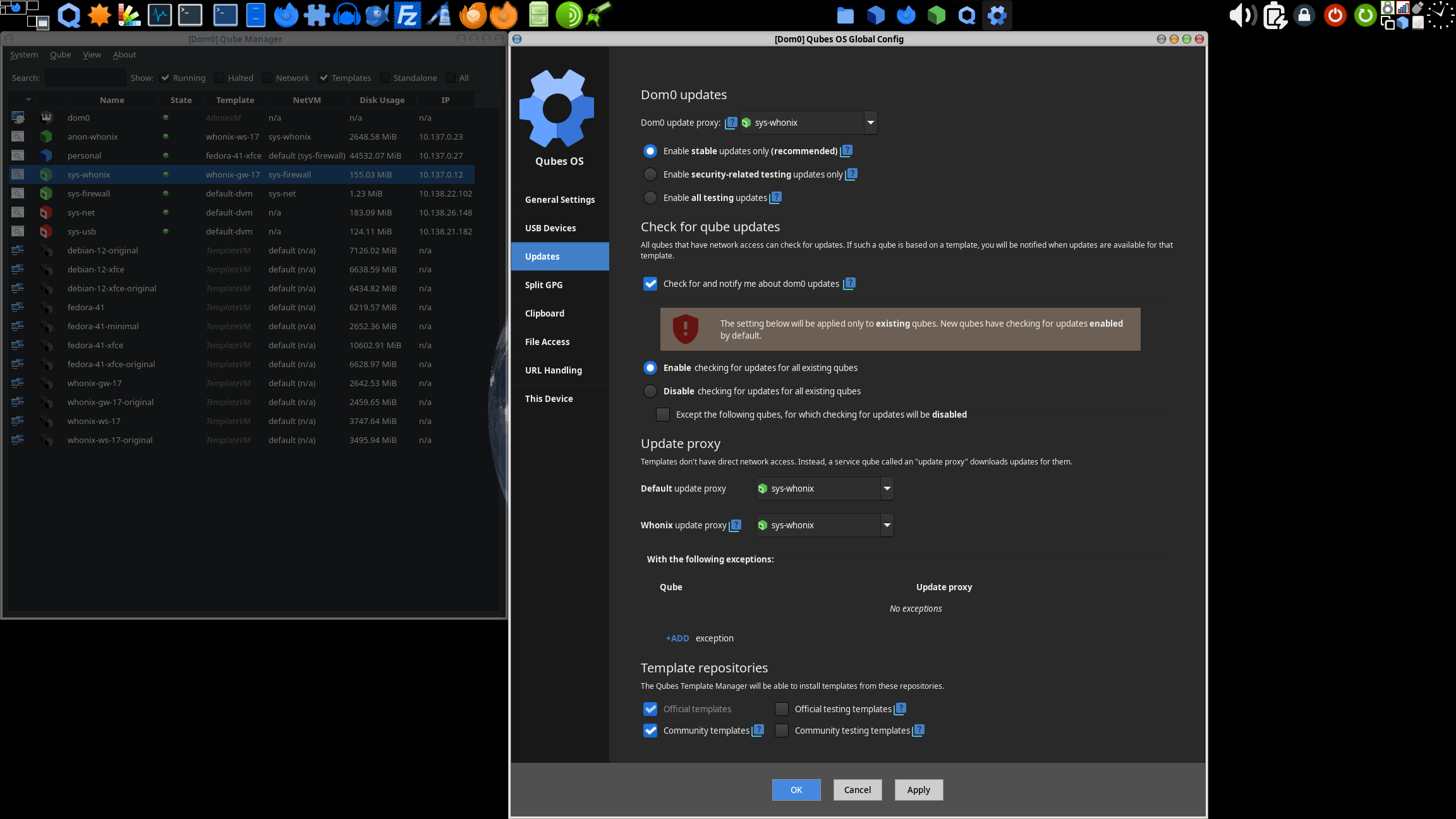Image resolution: width=1456 pixels, height=819 pixels.
Task: Show help icon beside Whonix update proxy
Action: pos(736,525)
